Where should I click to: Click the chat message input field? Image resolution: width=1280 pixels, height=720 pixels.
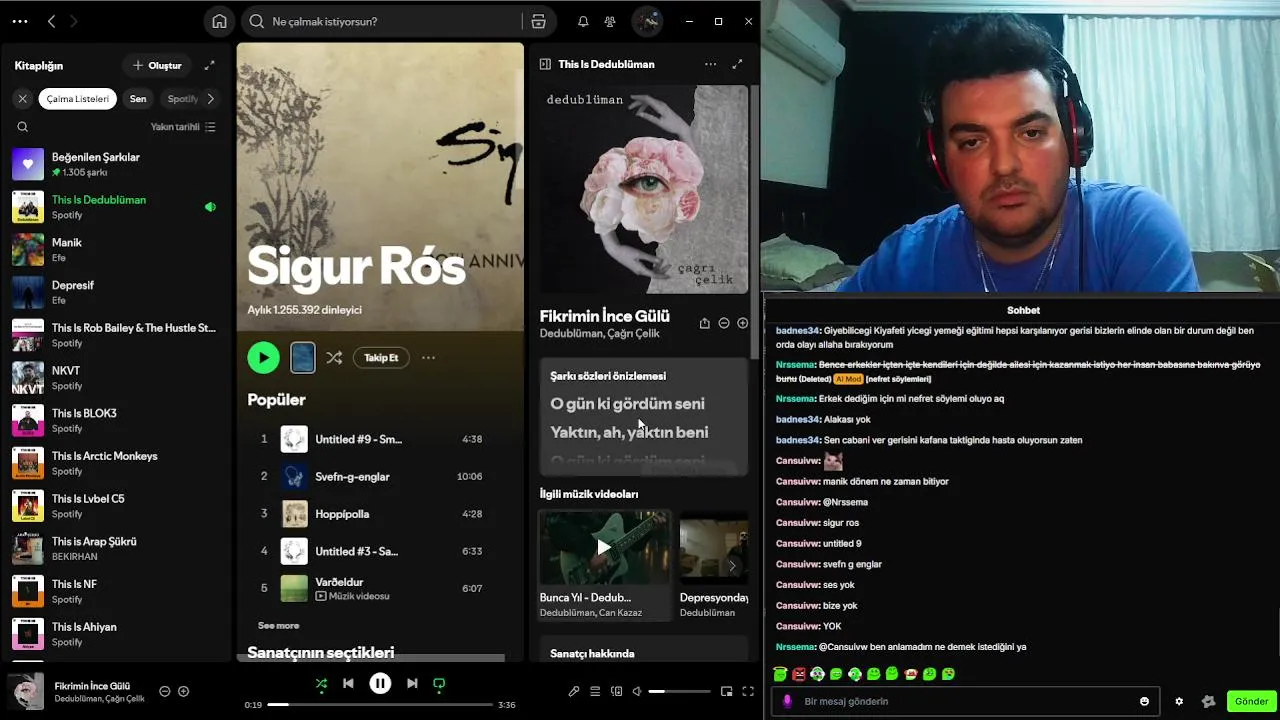[966, 701]
